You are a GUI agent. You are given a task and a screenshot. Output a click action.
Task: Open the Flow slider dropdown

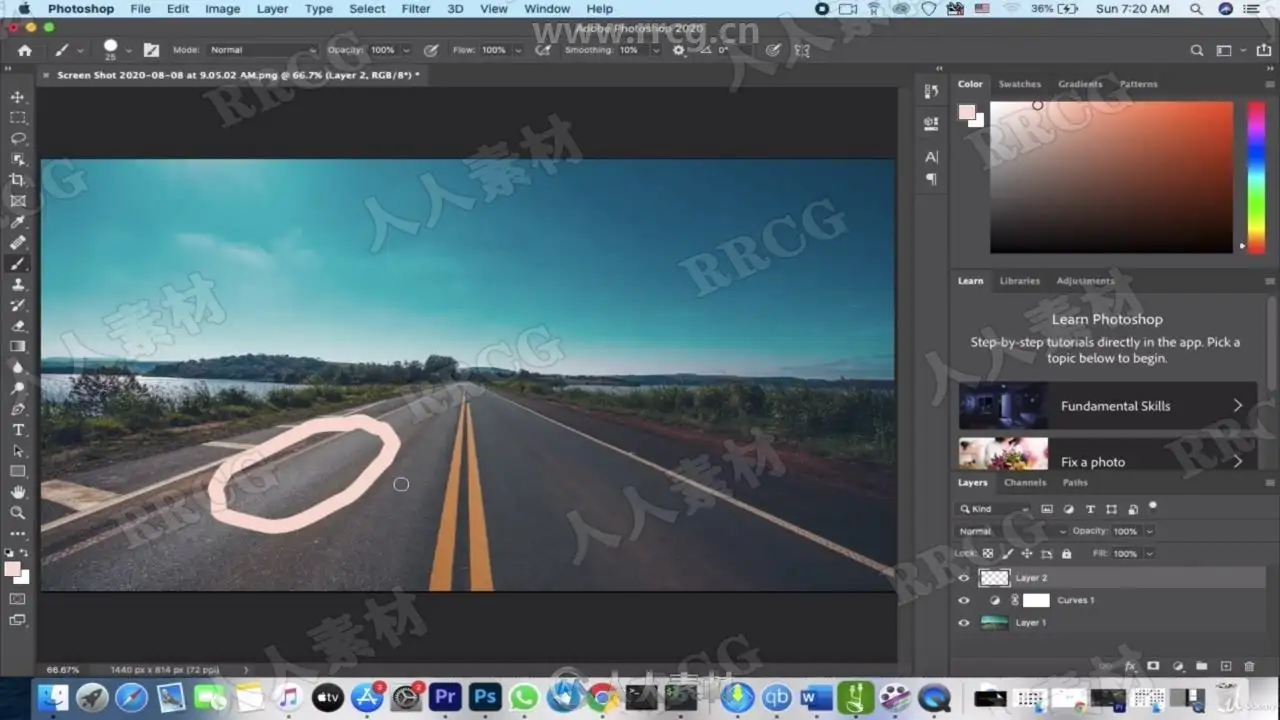517,50
